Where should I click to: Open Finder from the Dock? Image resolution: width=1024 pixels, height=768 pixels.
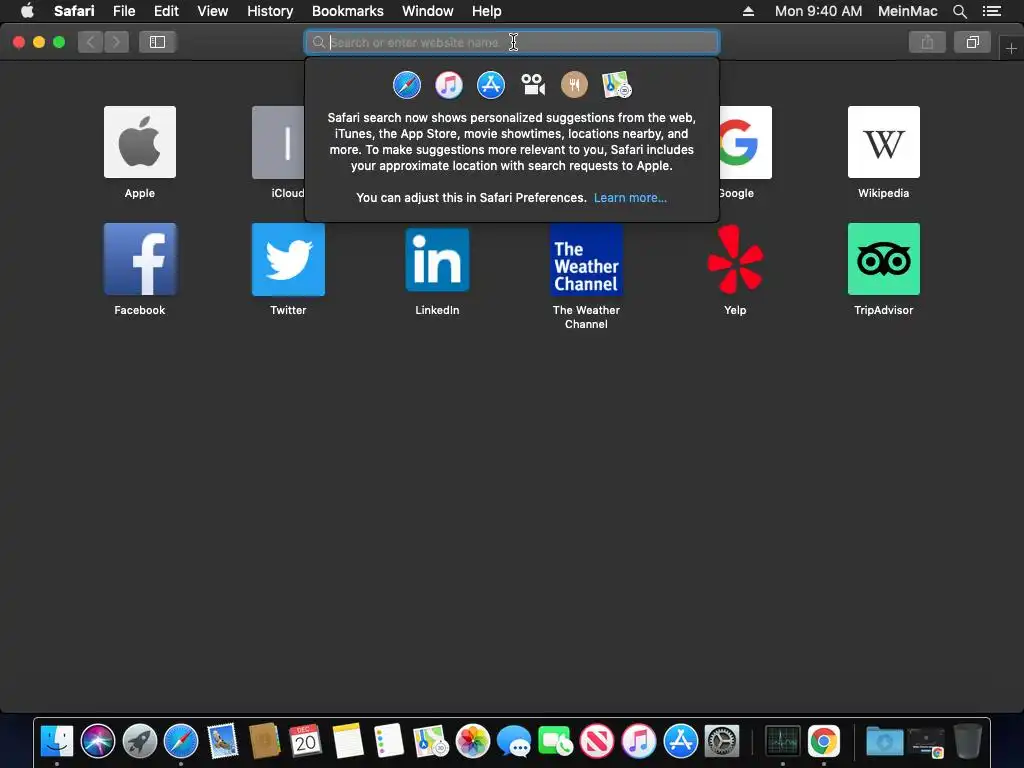(x=57, y=741)
